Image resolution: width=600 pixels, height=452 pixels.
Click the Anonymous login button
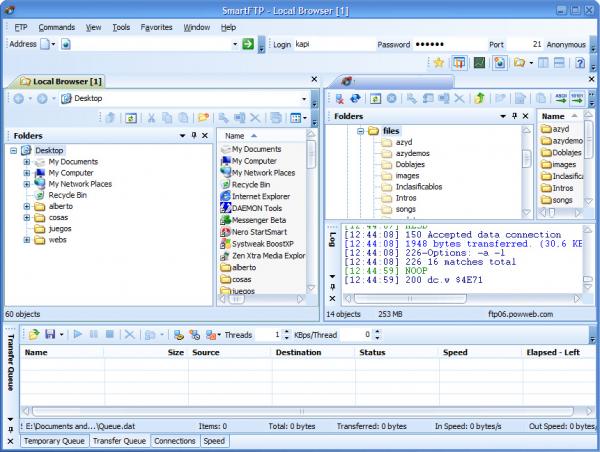(x=566, y=44)
